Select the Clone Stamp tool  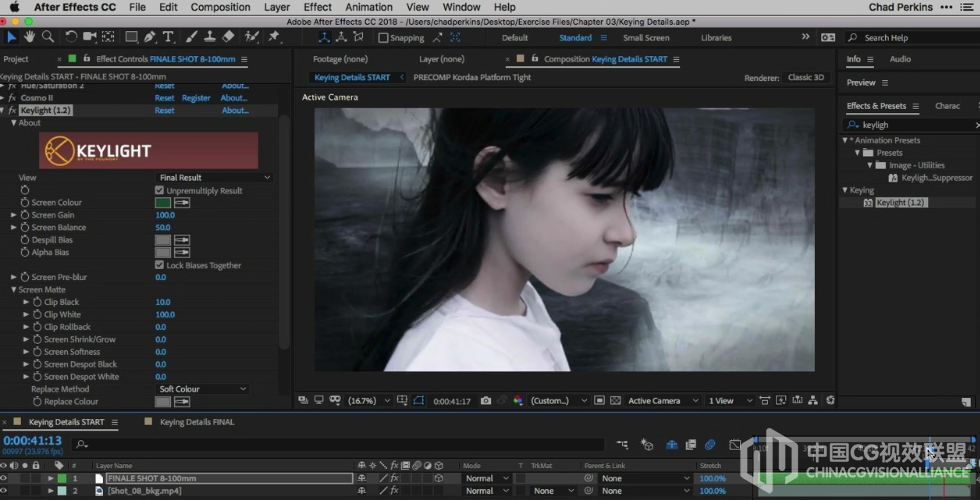point(210,37)
